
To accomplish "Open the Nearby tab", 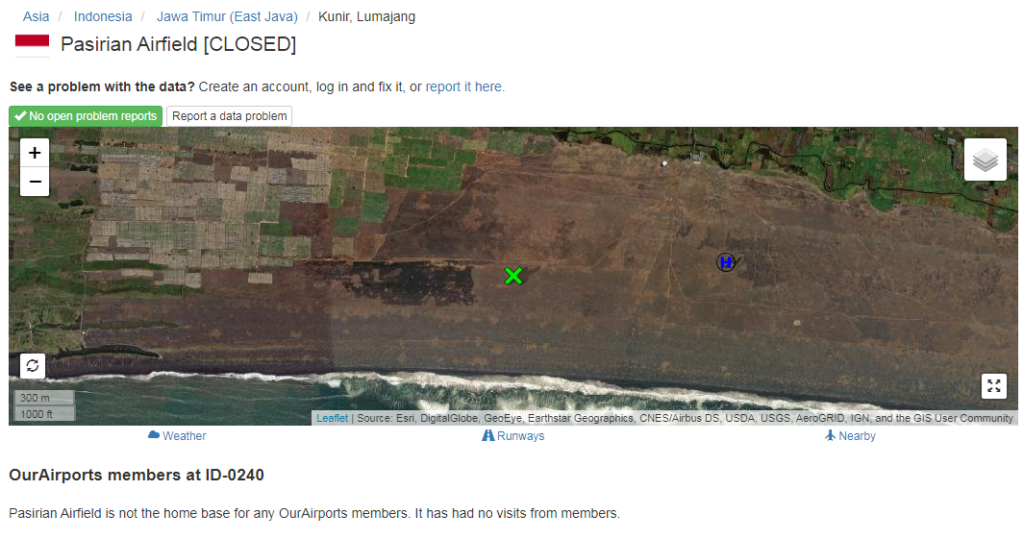I will coord(850,436).
